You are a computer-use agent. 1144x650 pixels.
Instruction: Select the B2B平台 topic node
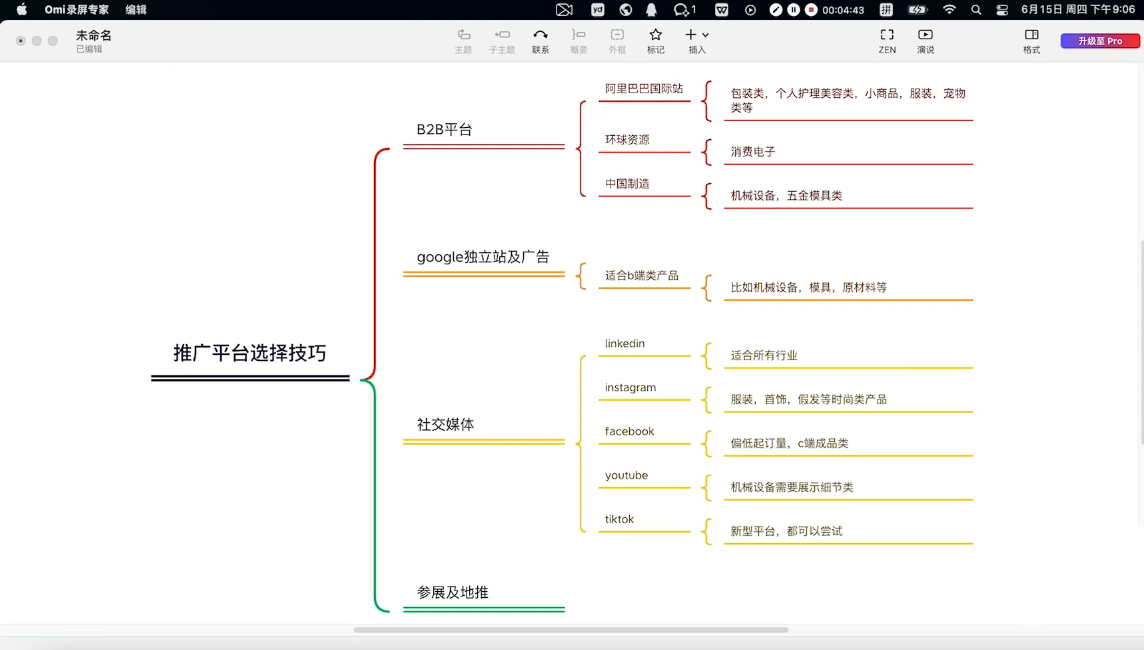(x=445, y=130)
